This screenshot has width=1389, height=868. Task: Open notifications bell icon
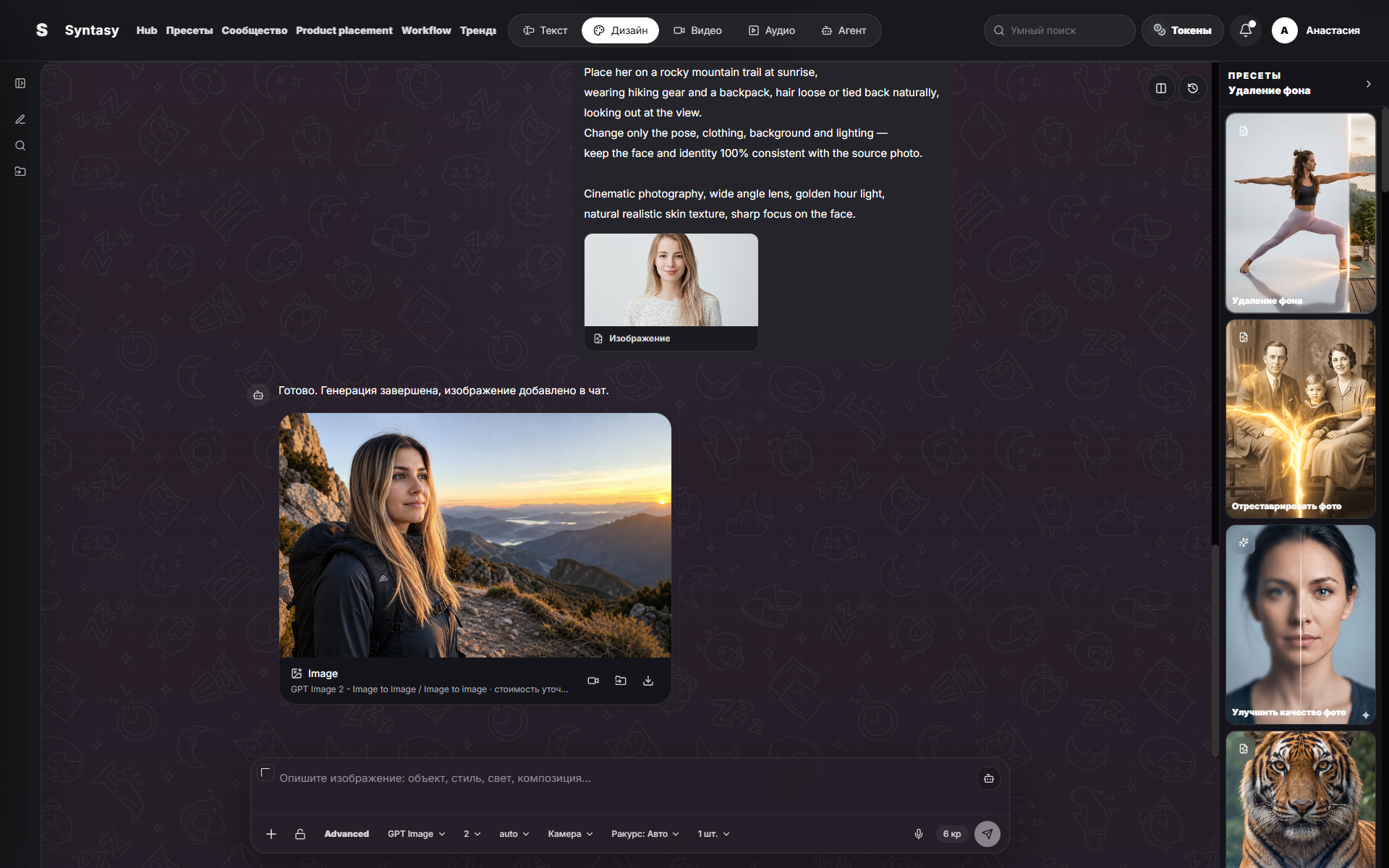[x=1246, y=30]
